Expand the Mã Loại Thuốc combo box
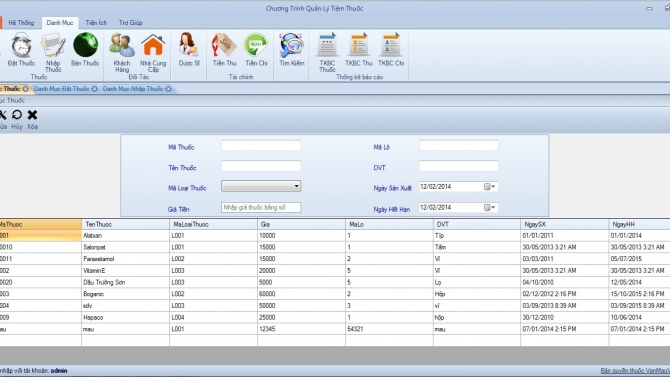This screenshot has width=670, height=377. tap(297, 186)
